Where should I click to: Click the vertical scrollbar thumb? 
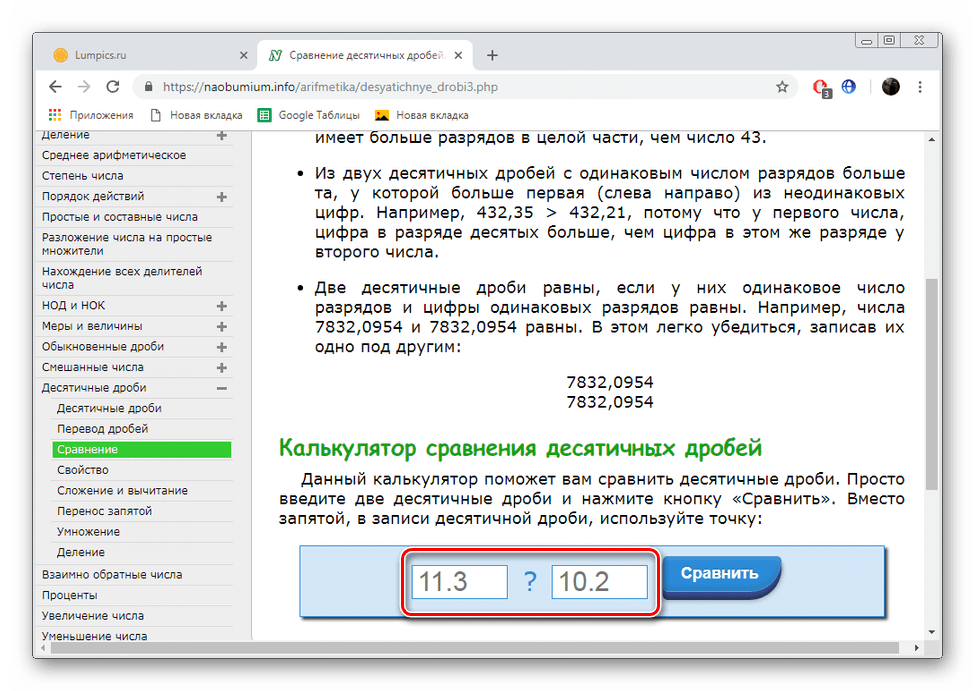[931, 384]
